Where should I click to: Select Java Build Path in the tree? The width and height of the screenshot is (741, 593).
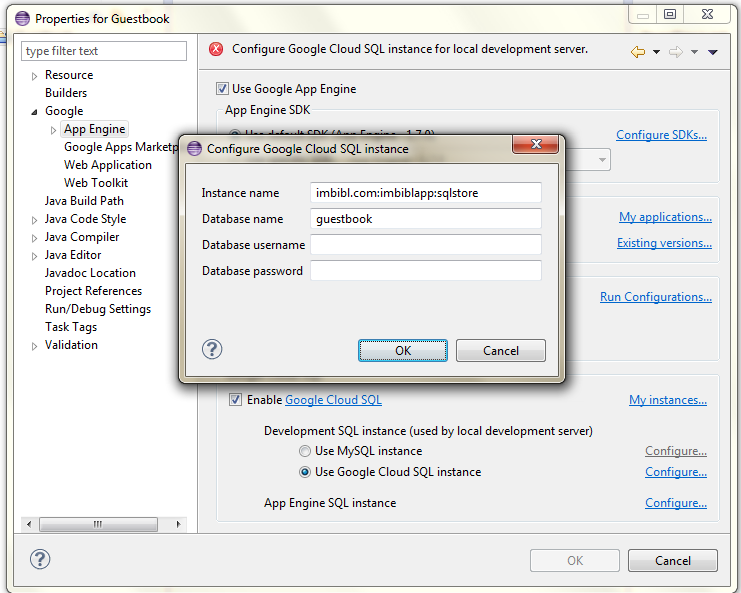pyautogui.click(x=84, y=201)
